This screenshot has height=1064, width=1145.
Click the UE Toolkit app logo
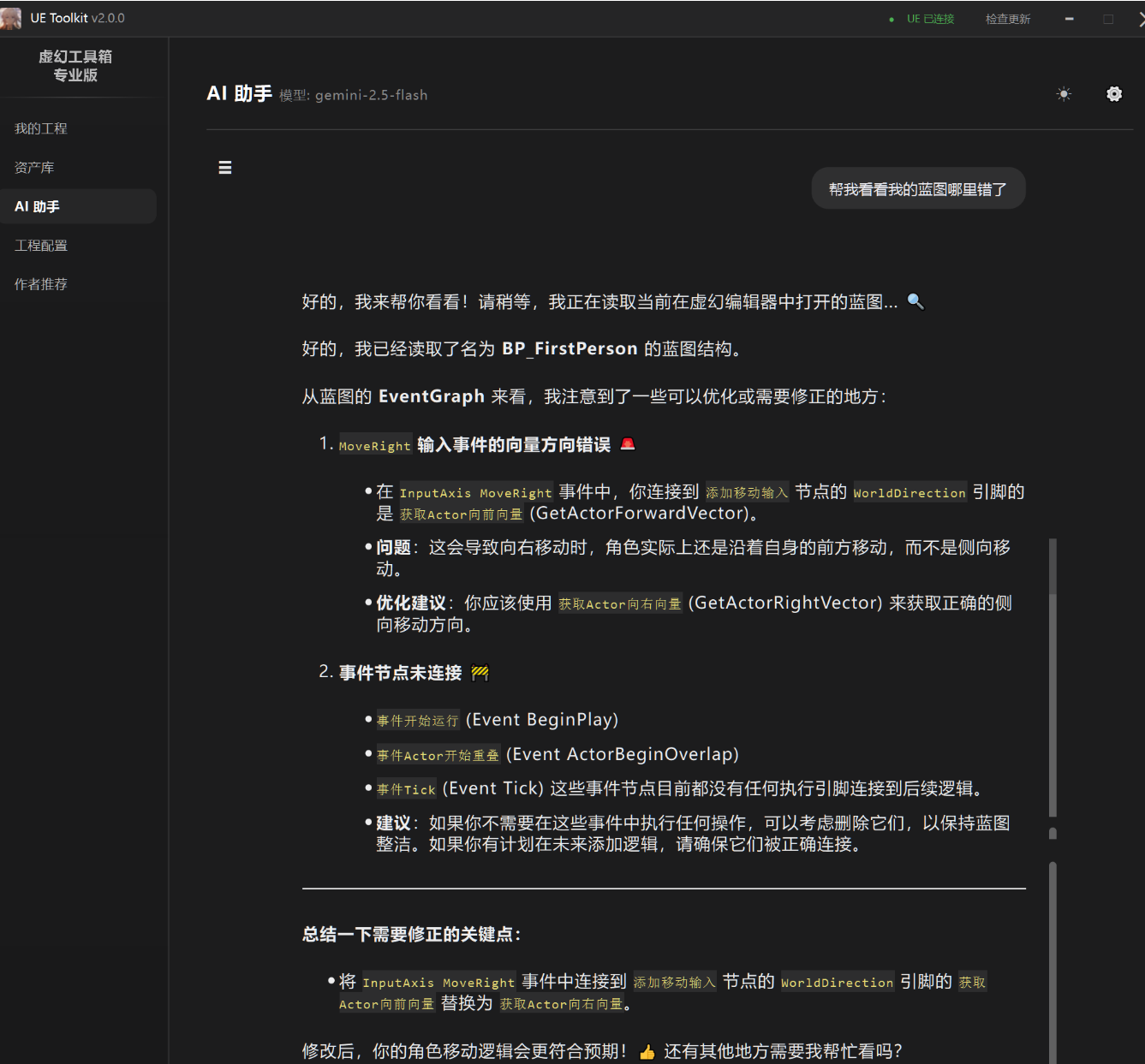tap(10, 18)
